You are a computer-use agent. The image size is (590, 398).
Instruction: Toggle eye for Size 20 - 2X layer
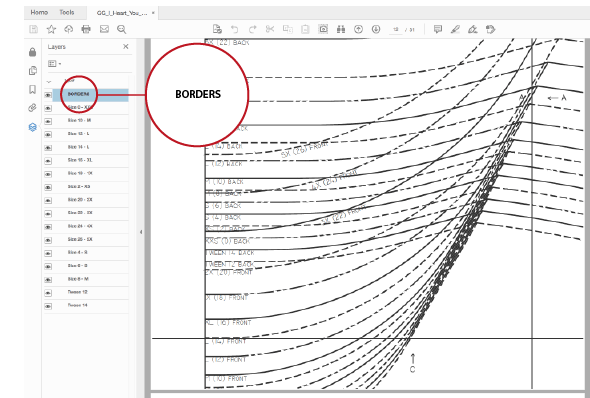coord(48,201)
